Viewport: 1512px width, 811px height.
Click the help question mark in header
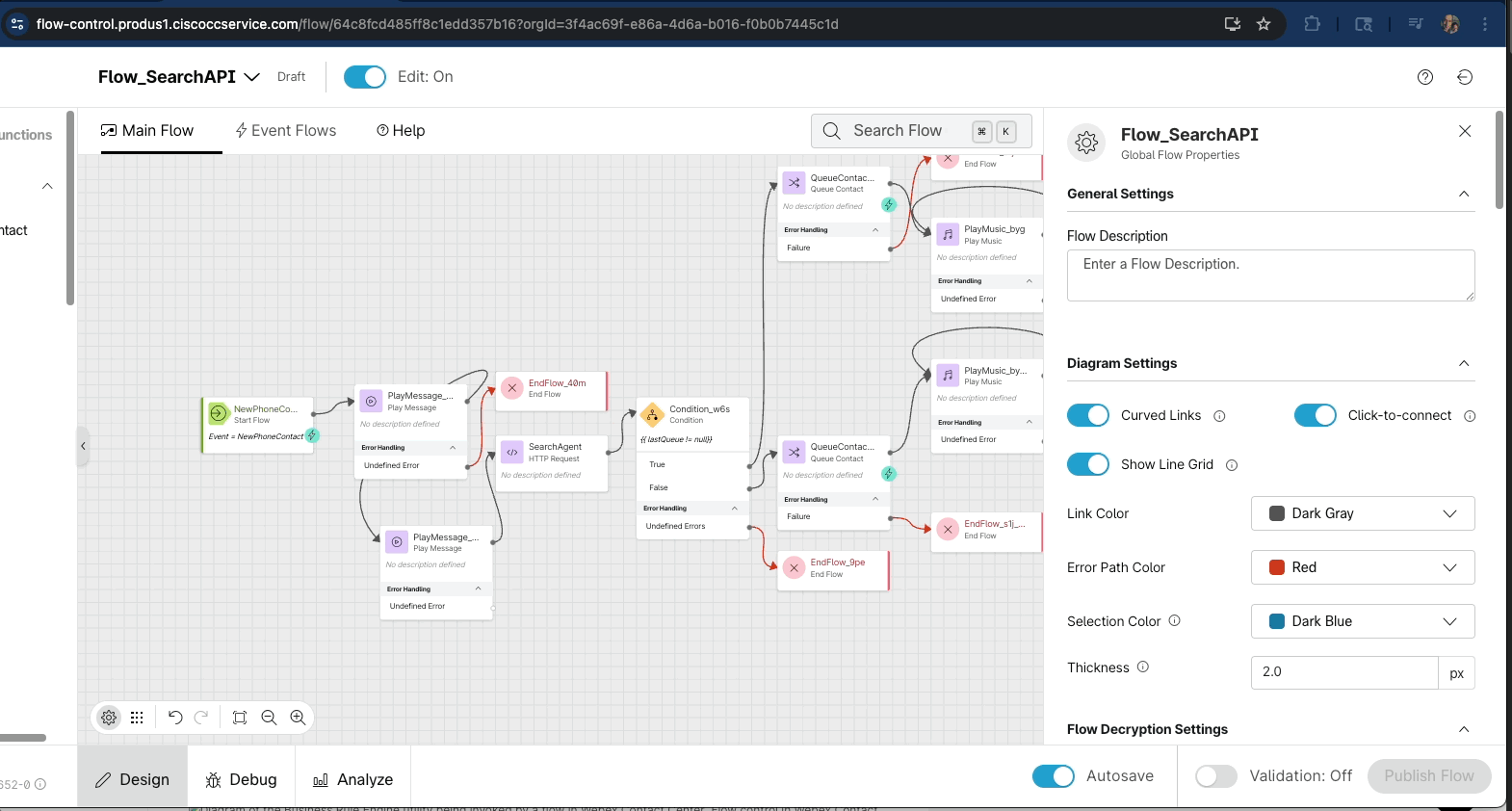coord(1425,77)
